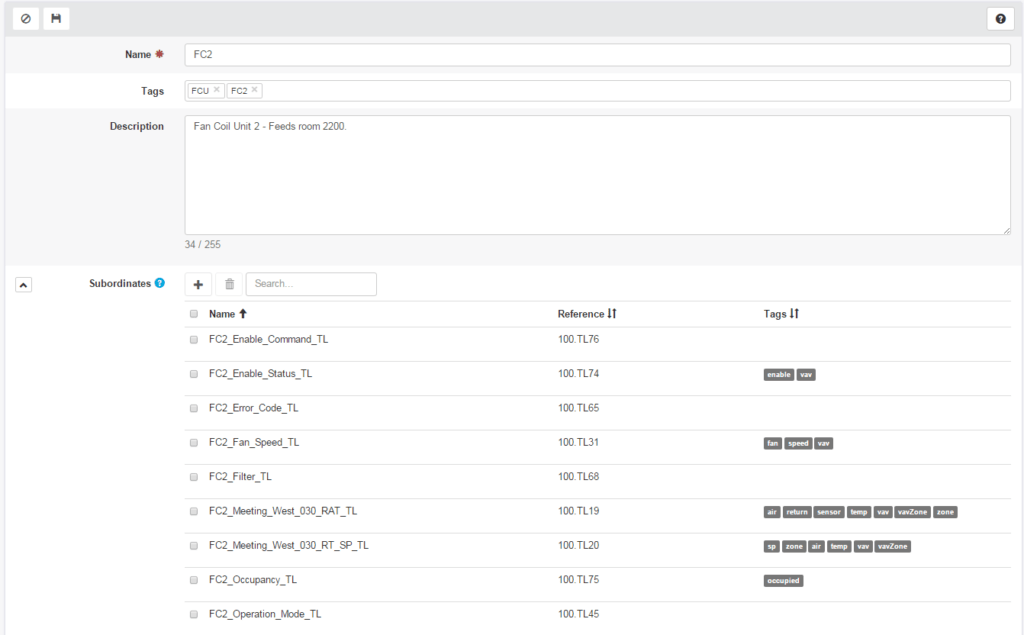Viewport: 1024px width, 635px height.
Task: Toggle the select-all checkbox in header
Action: click(194, 314)
